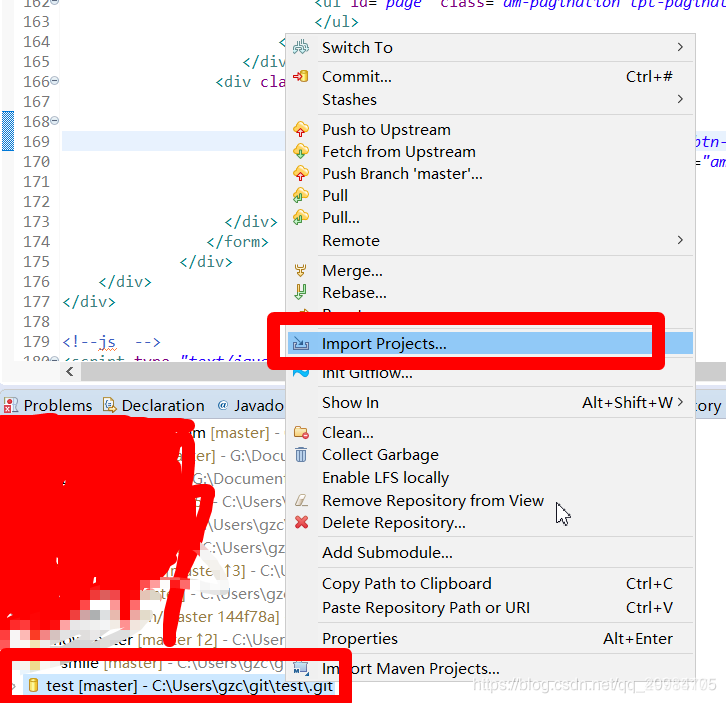The image size is (726, 703).
Task: Expand the test repository tree node
Action: coord(13,686)
